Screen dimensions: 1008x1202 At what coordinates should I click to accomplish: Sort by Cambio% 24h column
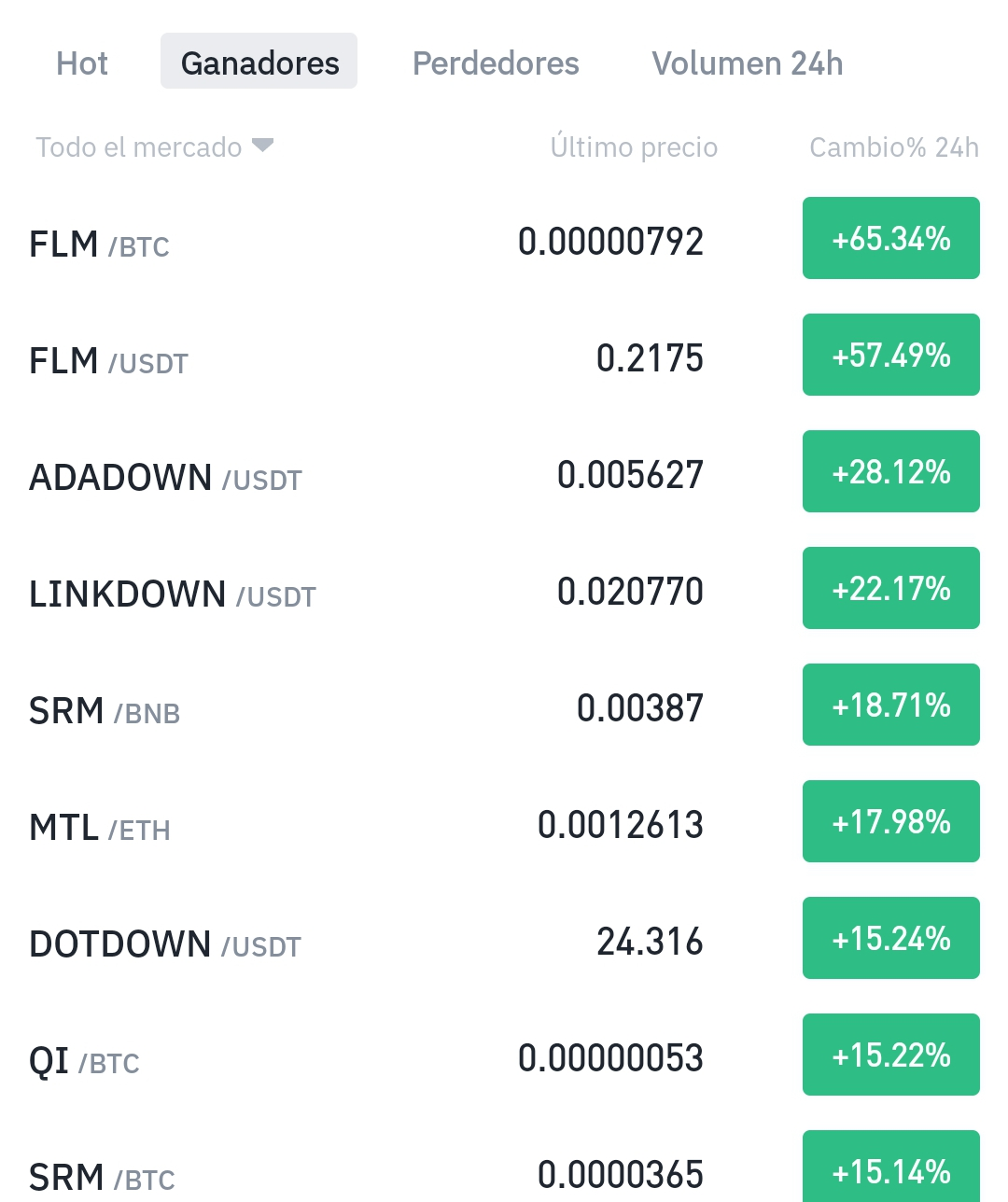coord(894,147)
